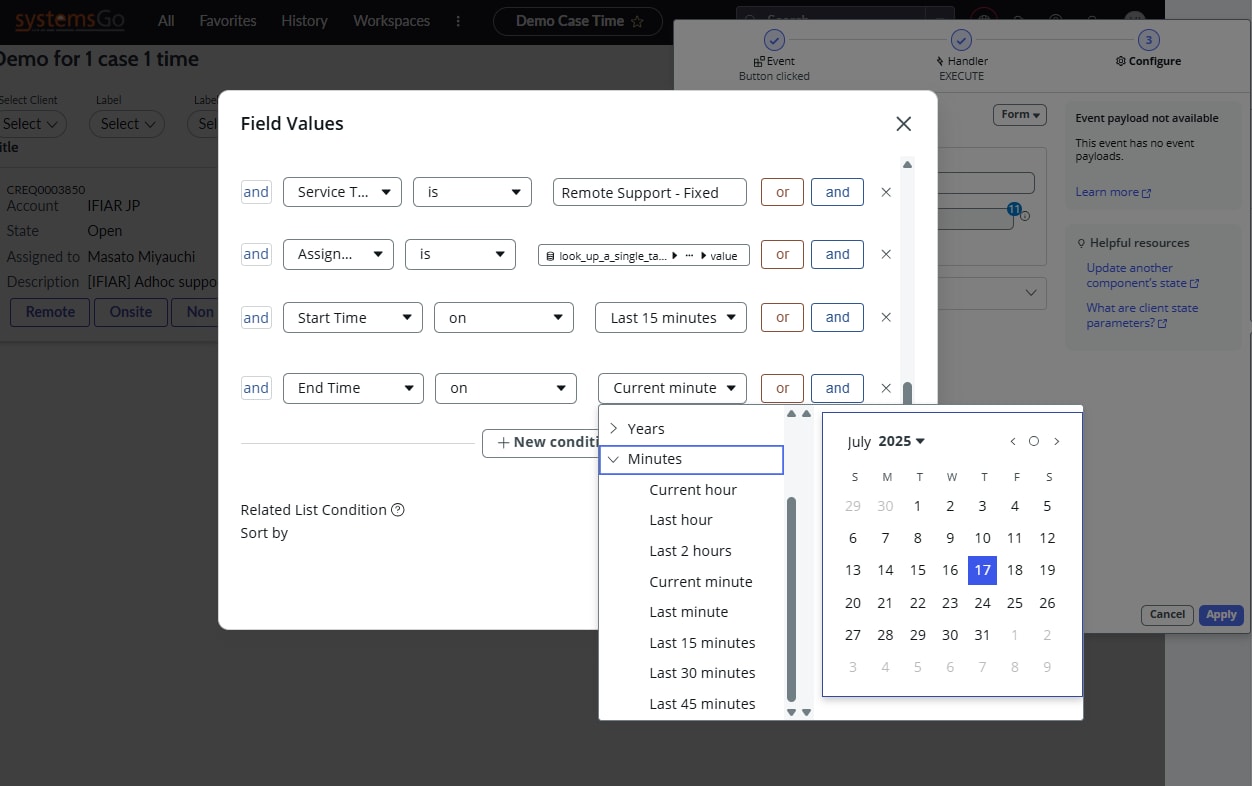Open the Last 15 minutes dropdown for Start Time

(670, 317)
